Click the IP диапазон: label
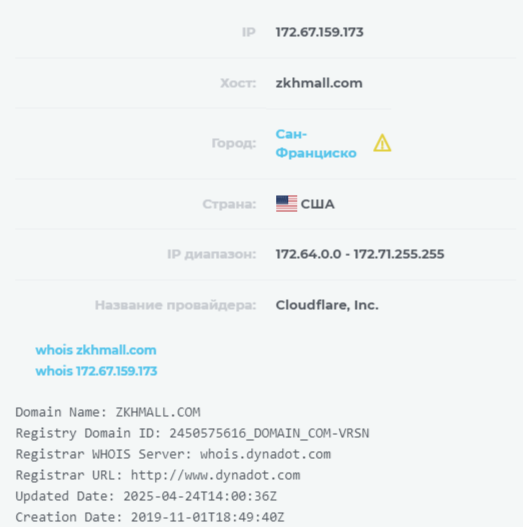The width and height of the screenshot is (523, 527). coord(212,254)
